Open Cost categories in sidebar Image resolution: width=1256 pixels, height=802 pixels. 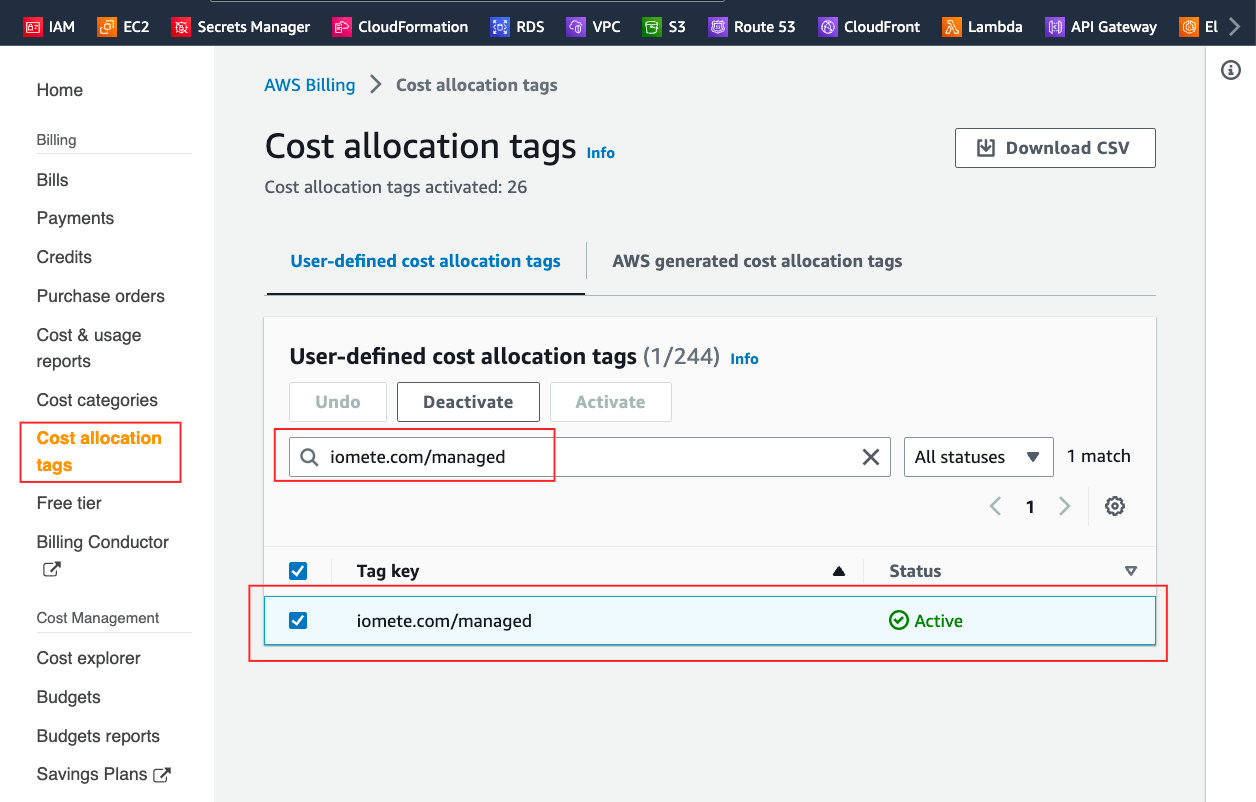(97, 400)
